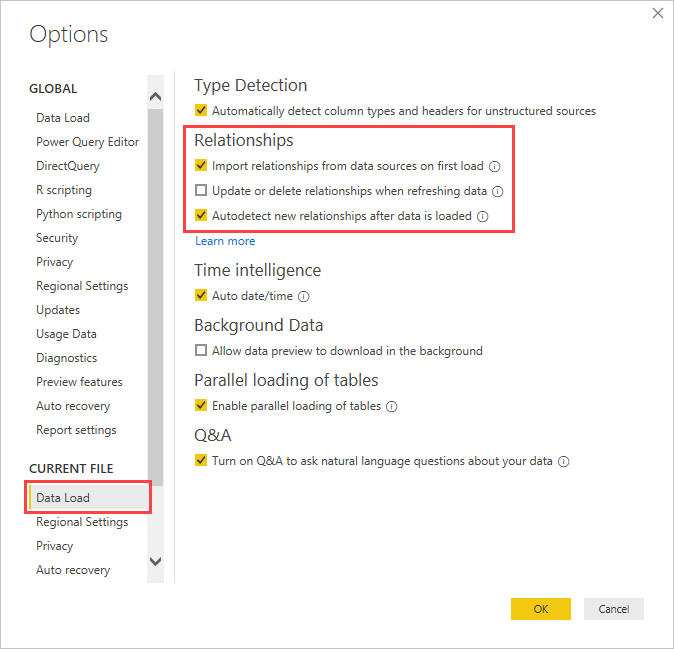
Task: Click info icon beside Enable parallel loading
Action: coord(392,407)
